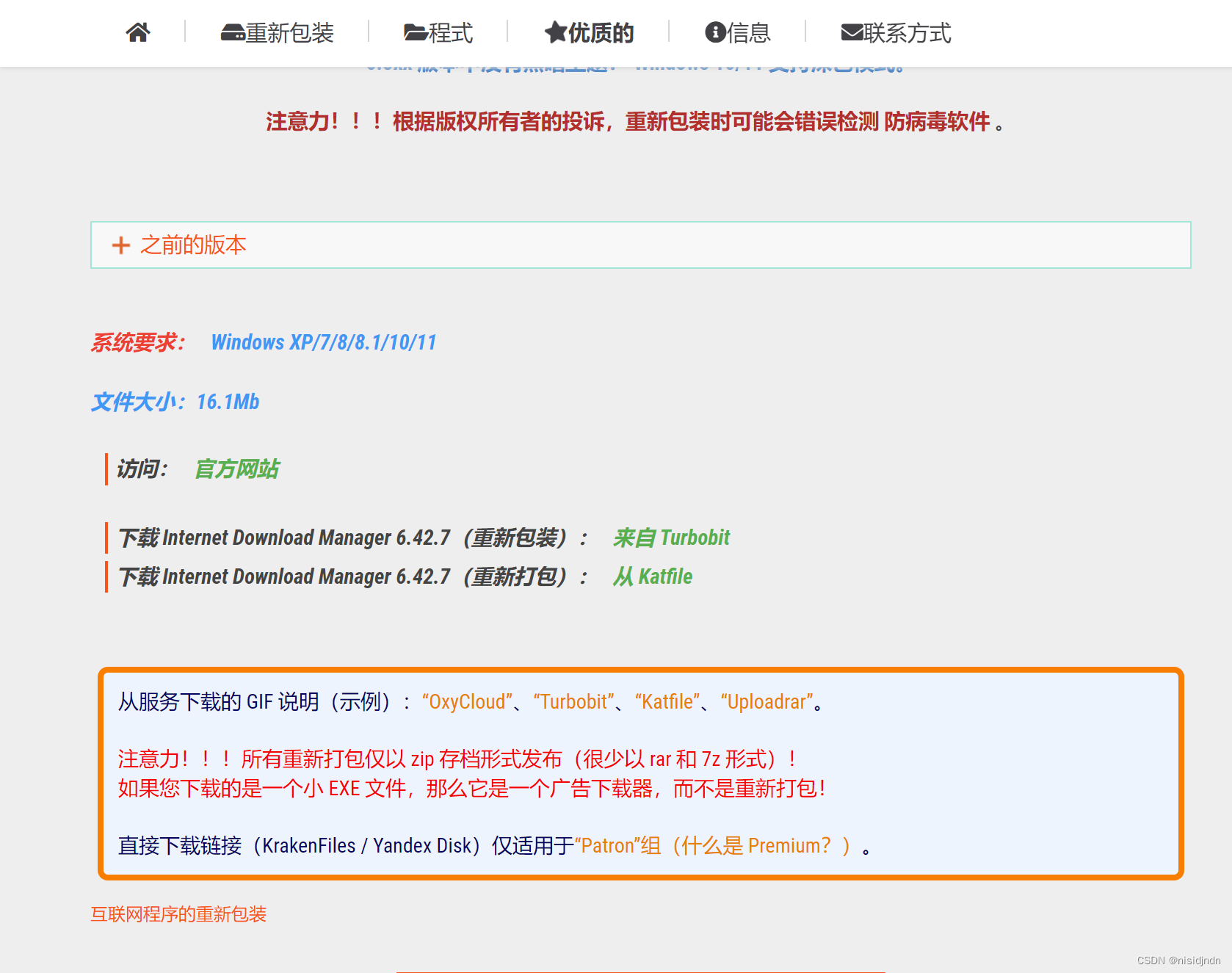
Task: Open the "OxyCloud" GIF instructions link
Action: pos(467,702)
